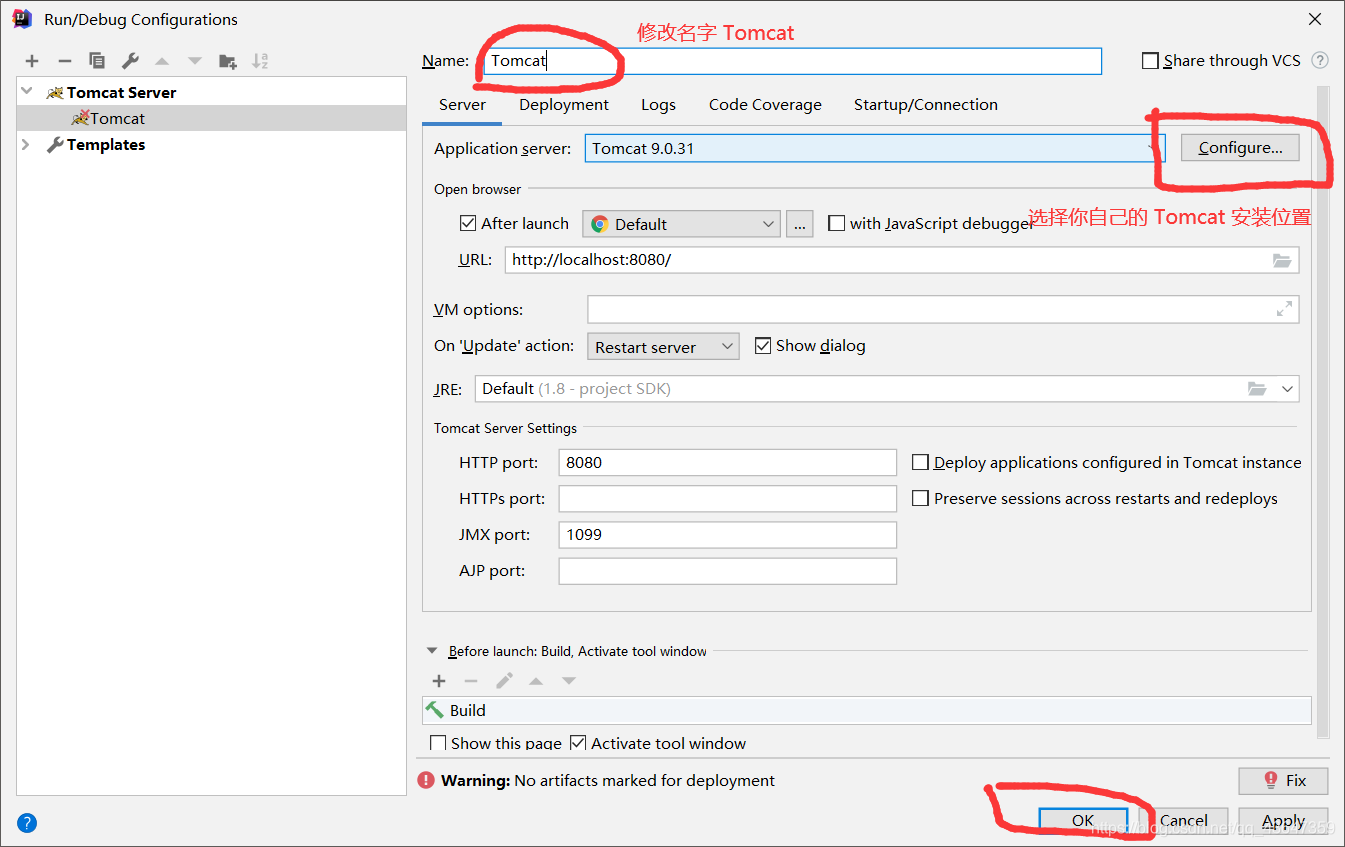
Task: Toggle Show this page checkbox
Action: pyautogui.click(x=437, y=744)
